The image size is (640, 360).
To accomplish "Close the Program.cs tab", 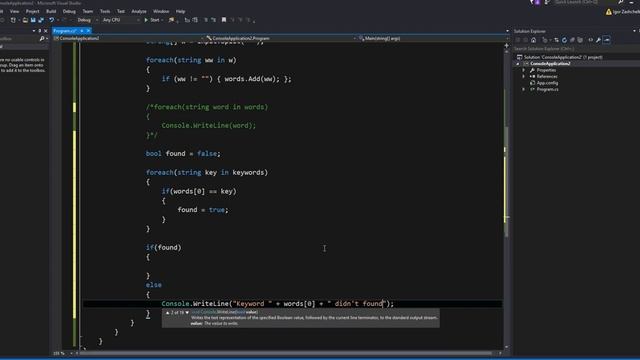I will coord(88,31).
